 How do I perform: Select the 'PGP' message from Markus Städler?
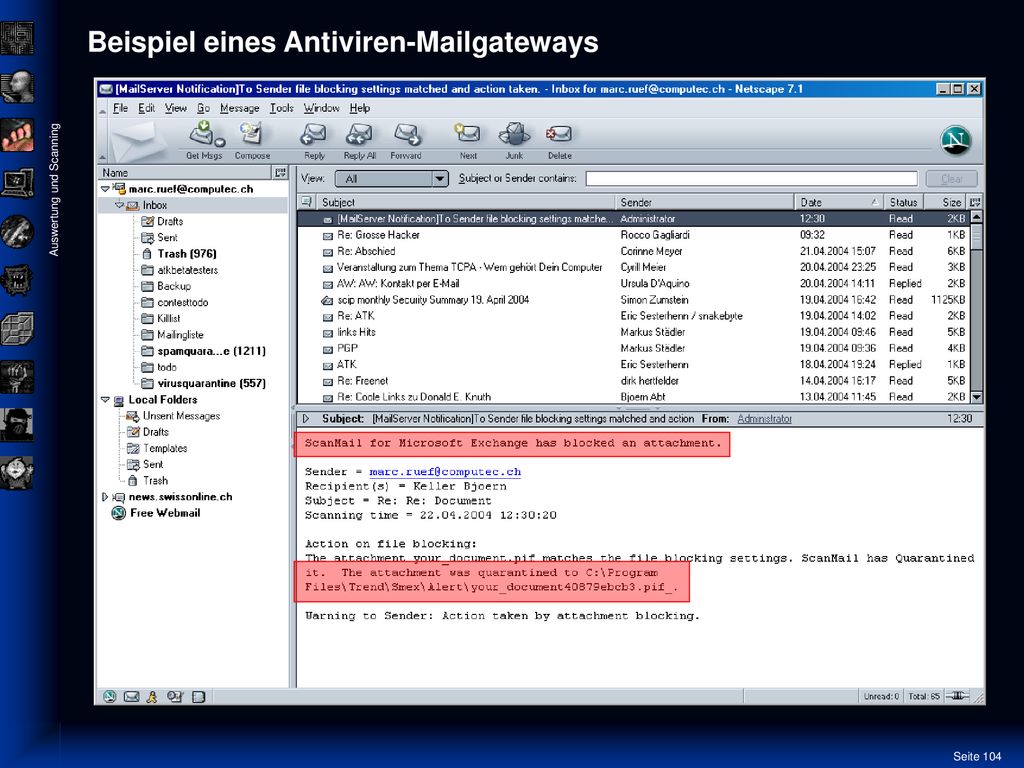[x=633, y=348]
